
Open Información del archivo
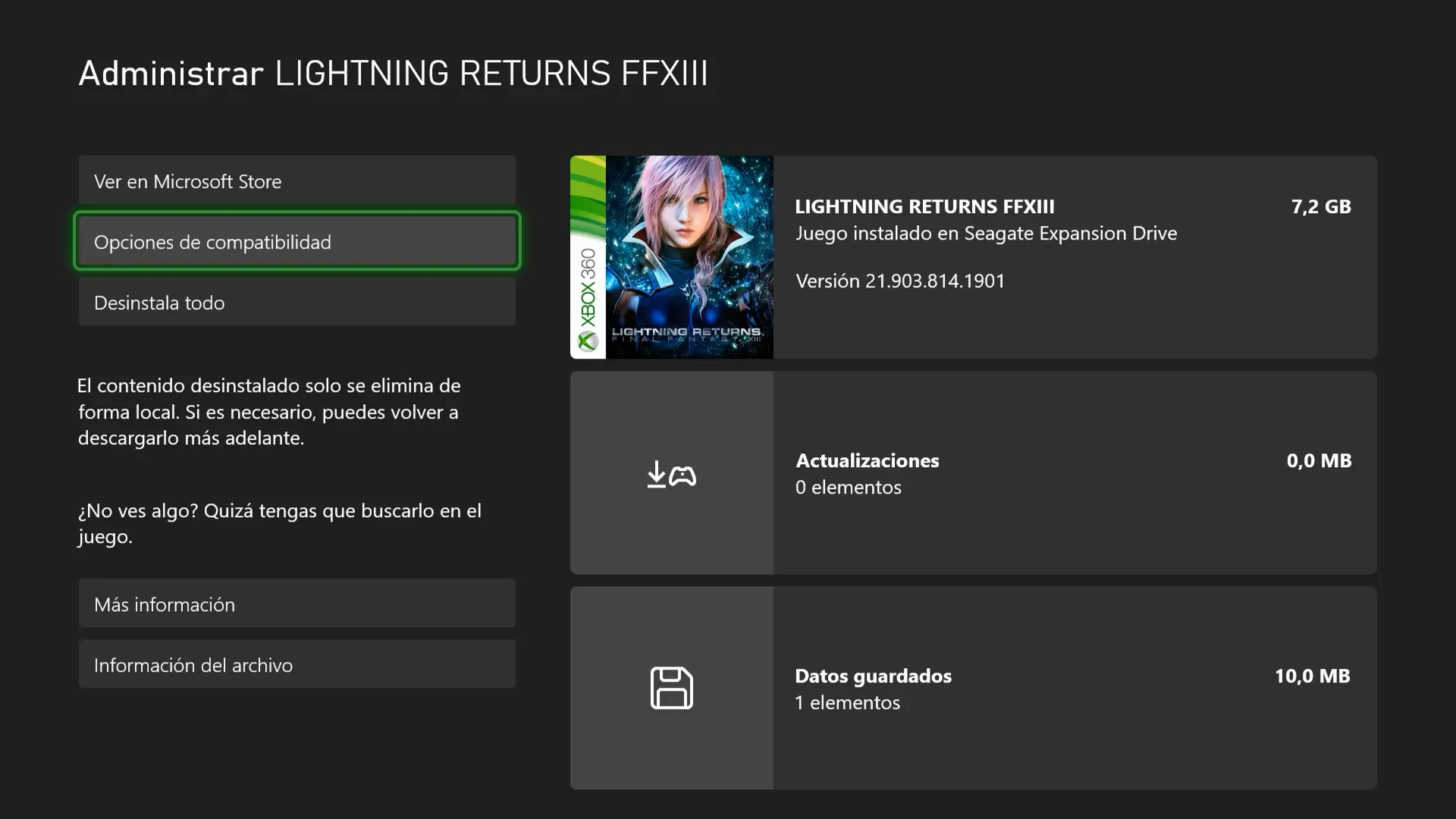point(297,664)
